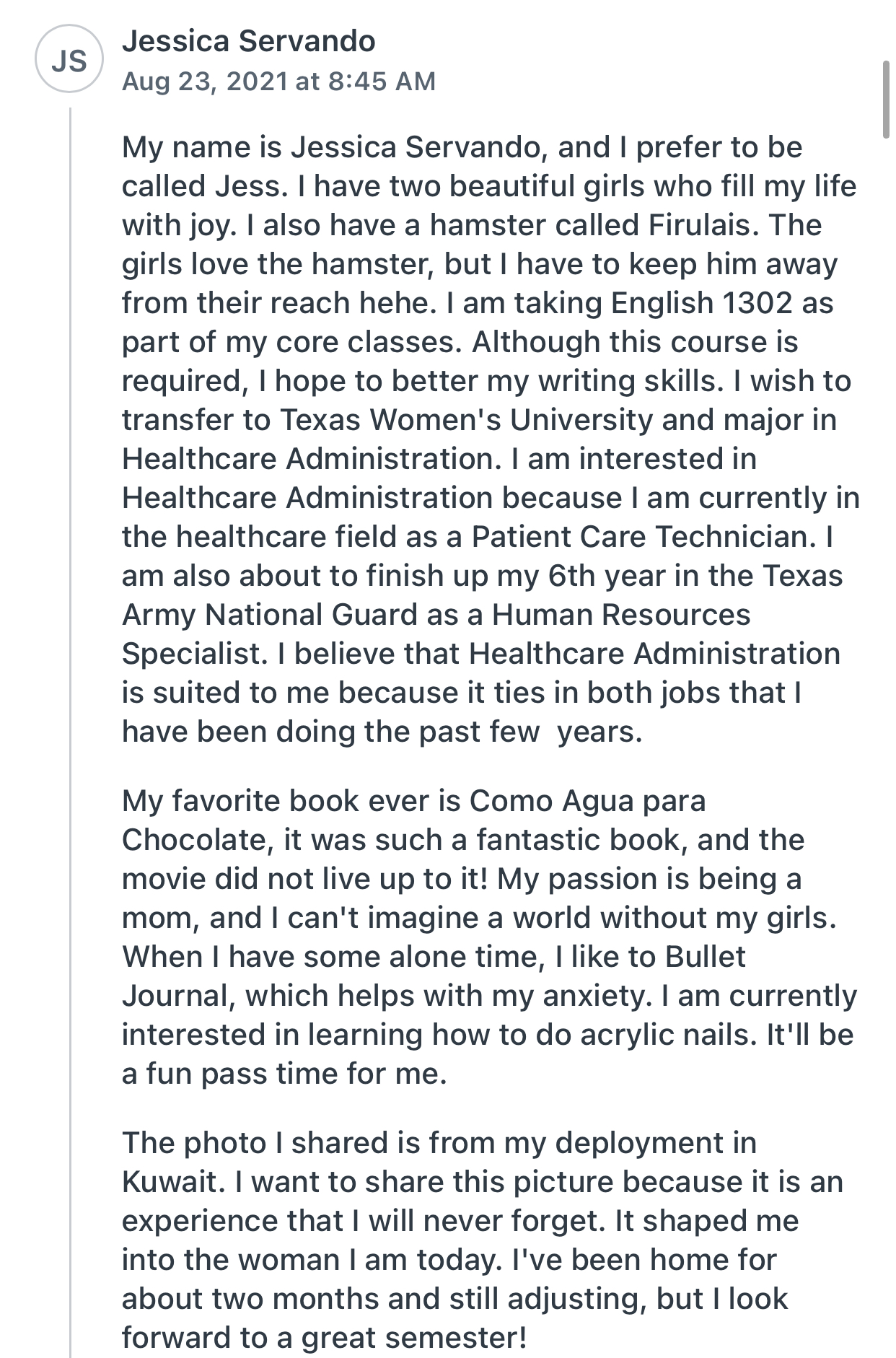
Task: Click the last paragraph's opening 'The photo'
Action: click(194, 1143)
